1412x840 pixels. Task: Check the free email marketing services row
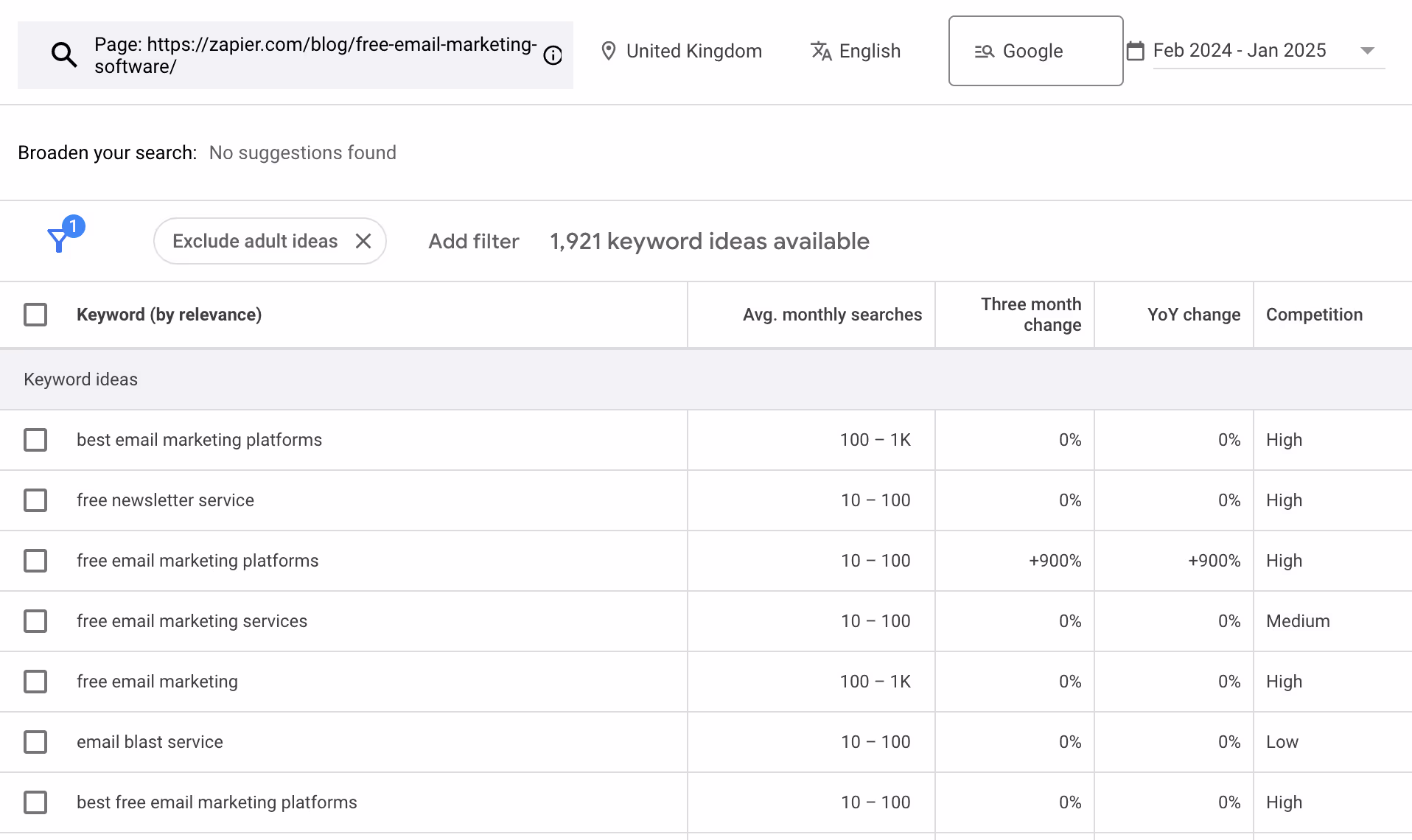tap(35, 621)
